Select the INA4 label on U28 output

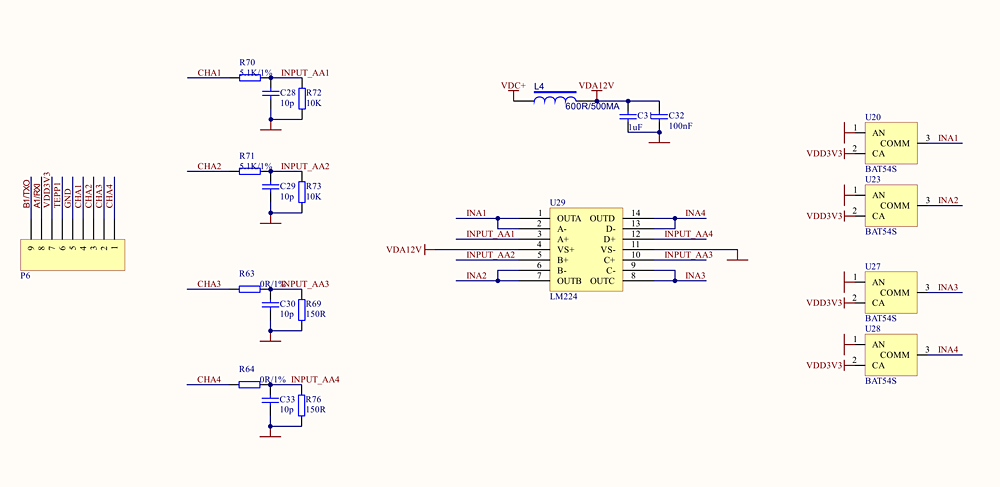948,349
